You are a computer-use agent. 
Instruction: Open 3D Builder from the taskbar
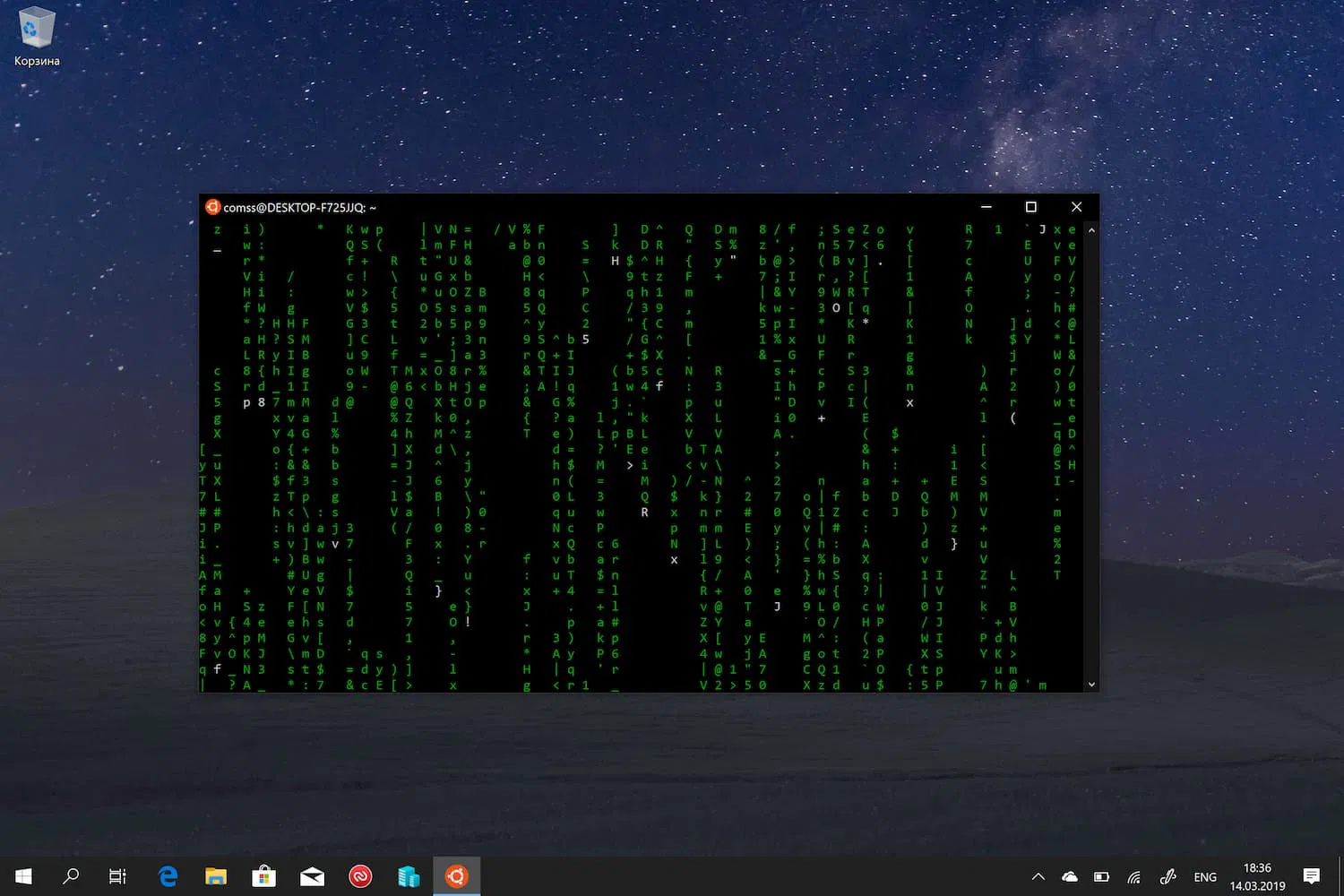409,876
